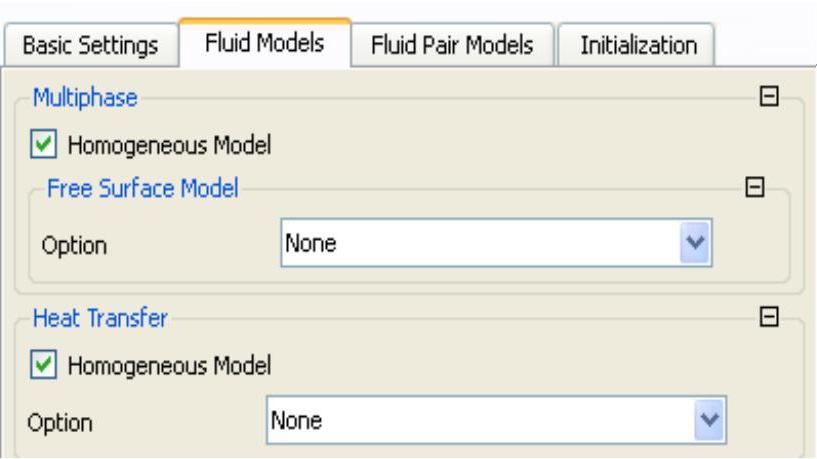
Task: Click the Heat Transfer None combo box field
Action: click(x=496, y=420)
